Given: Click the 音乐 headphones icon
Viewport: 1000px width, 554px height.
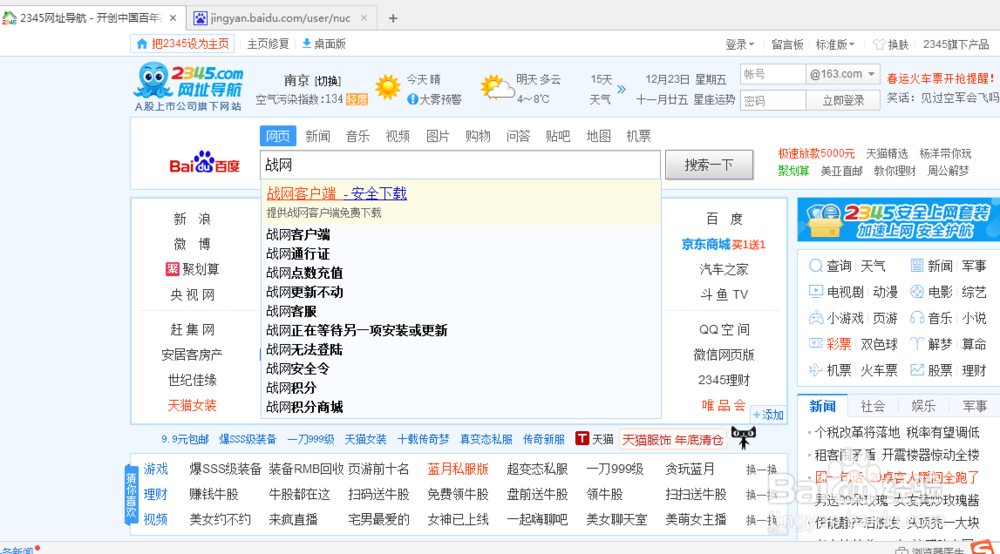Looking at the screenshot, I should 916,317.
